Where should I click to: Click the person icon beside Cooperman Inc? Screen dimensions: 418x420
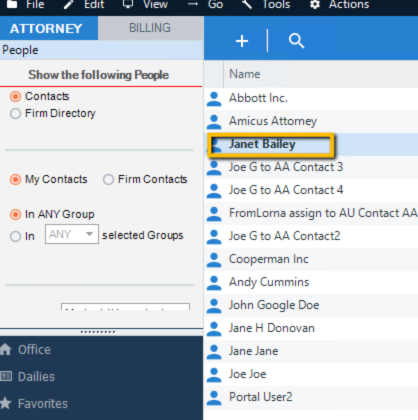[x=214, y=260]
